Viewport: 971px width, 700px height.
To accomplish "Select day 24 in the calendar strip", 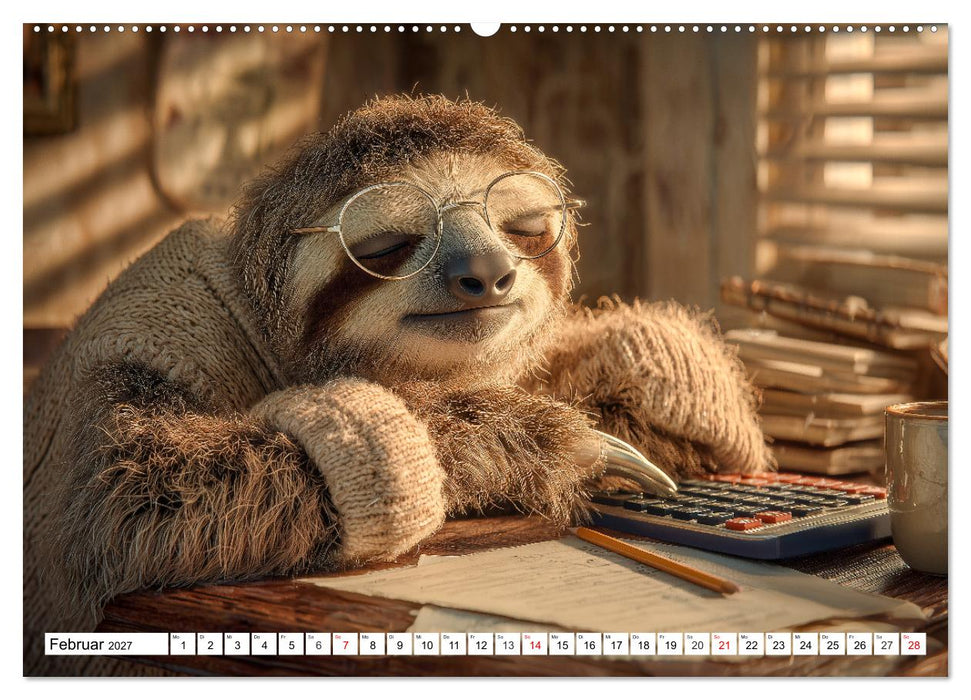I will (805, 644).
